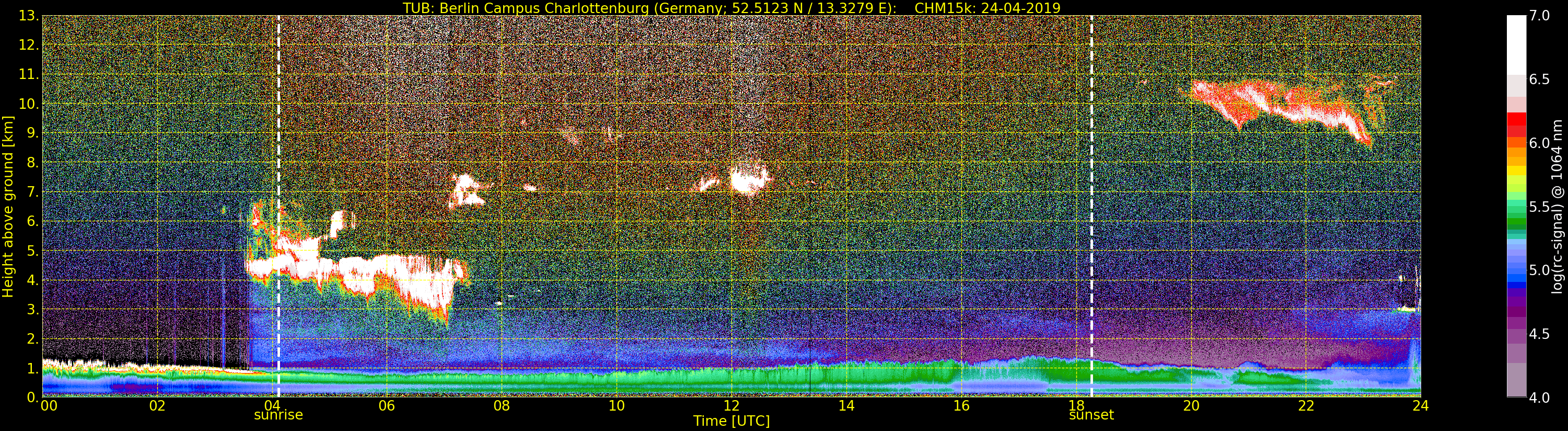This screenshot has width=1568, height=431.
Task: Click colorbar tick value '4.0'
Action: pos(1540,398)
